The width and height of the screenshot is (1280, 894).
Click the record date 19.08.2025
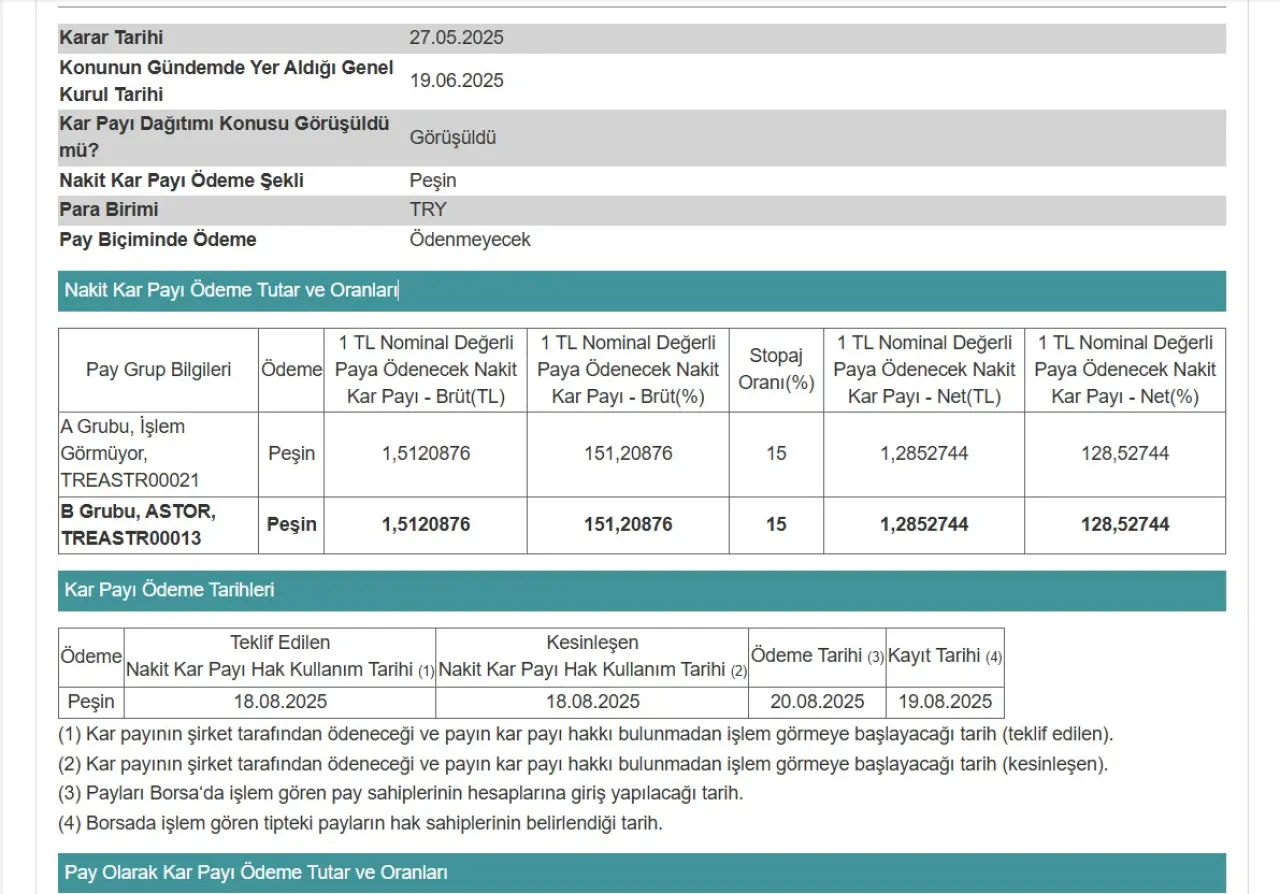pyautogui.click(x=945, y=702)
